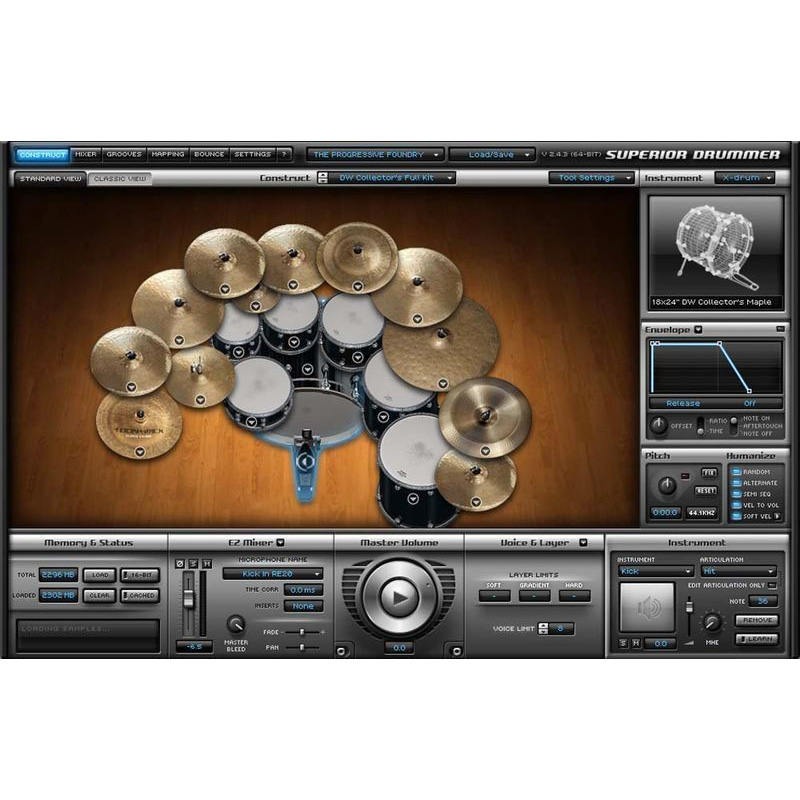The width and height of the screenshot is (800, 800).
Task: Adjust the Master Bleed knob
Action: click(x=236, y=624)
